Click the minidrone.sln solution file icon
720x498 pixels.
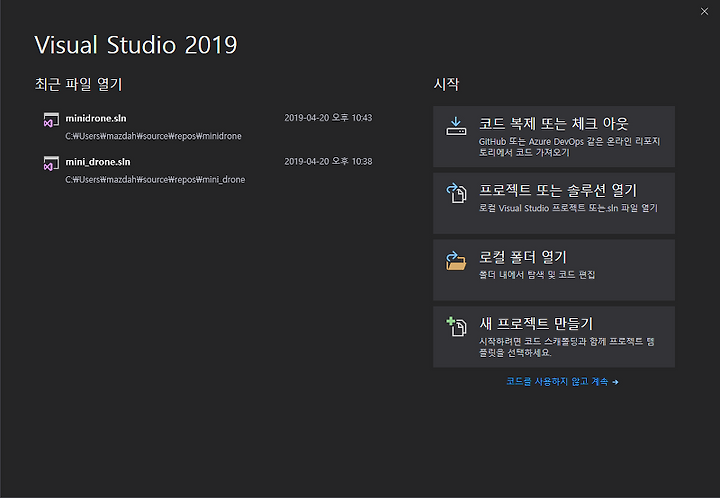tap(51, 120)
